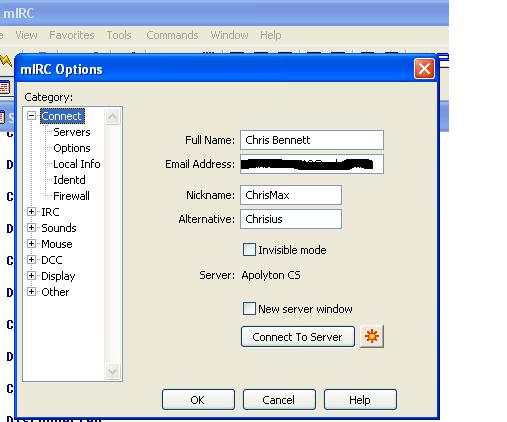
Task: Open the Local Info category
Action: 77,164
